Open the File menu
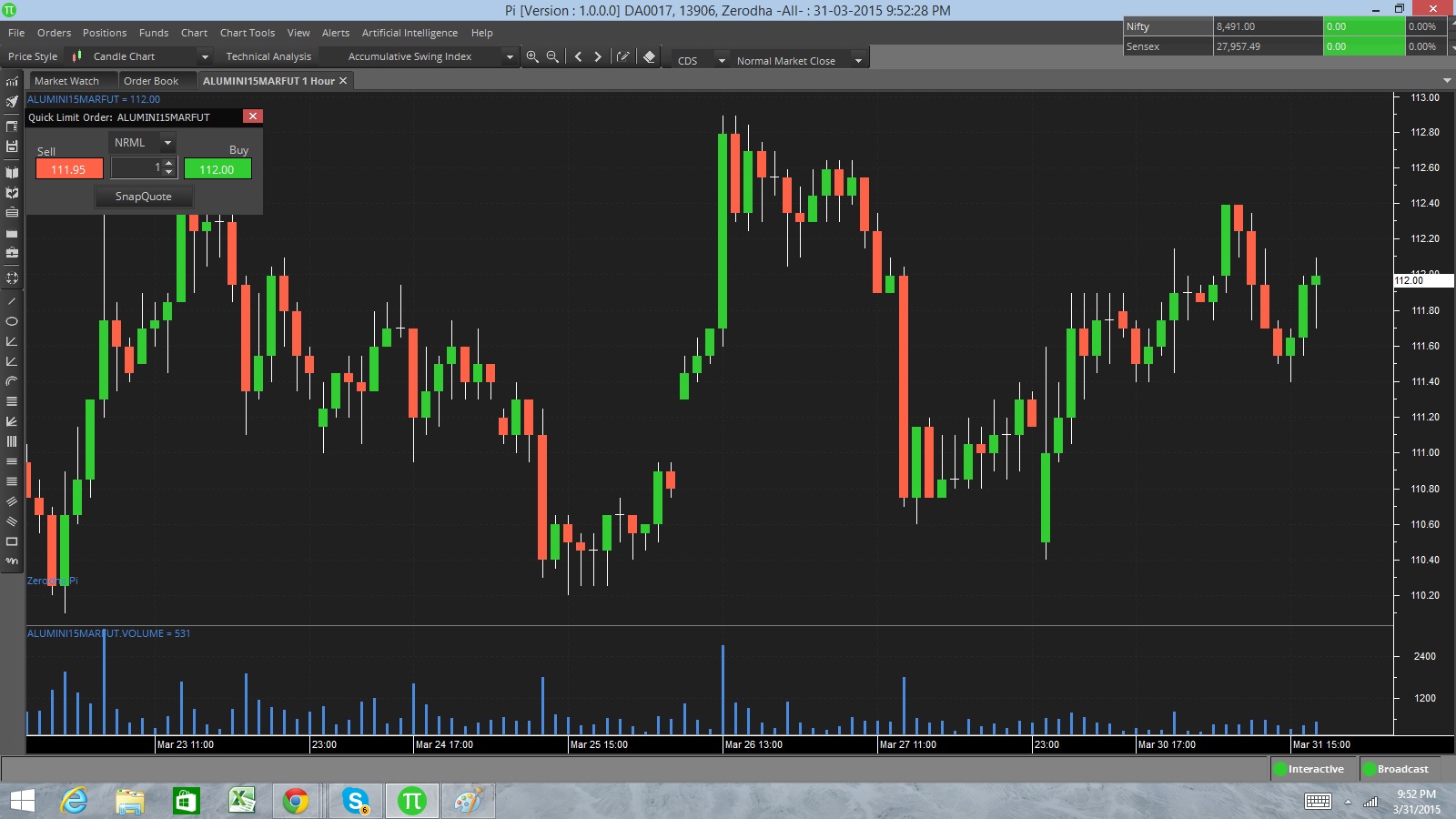The width and height of the screenshot is (1456, 819). [x=16, y=33]
